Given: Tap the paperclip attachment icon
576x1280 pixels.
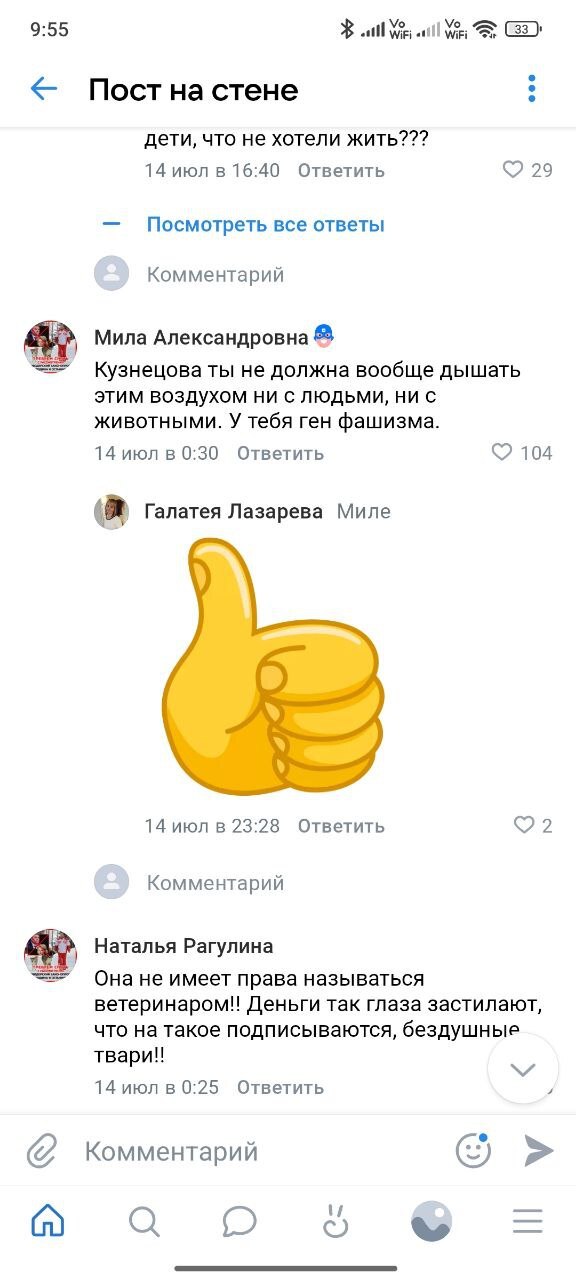Looking at the screenshot, I should tap(41, 1151).
